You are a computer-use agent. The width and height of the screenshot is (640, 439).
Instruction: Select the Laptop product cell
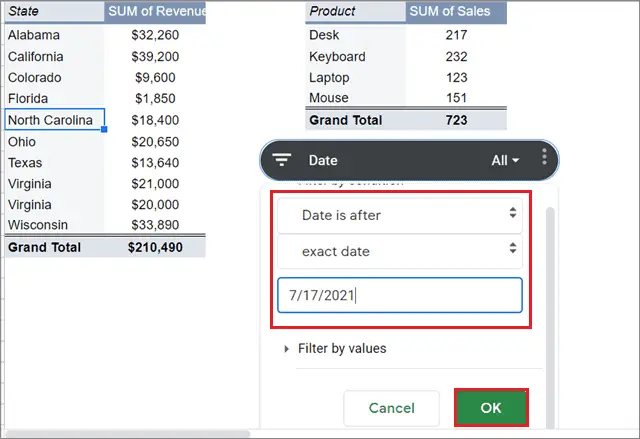[356, 77]
